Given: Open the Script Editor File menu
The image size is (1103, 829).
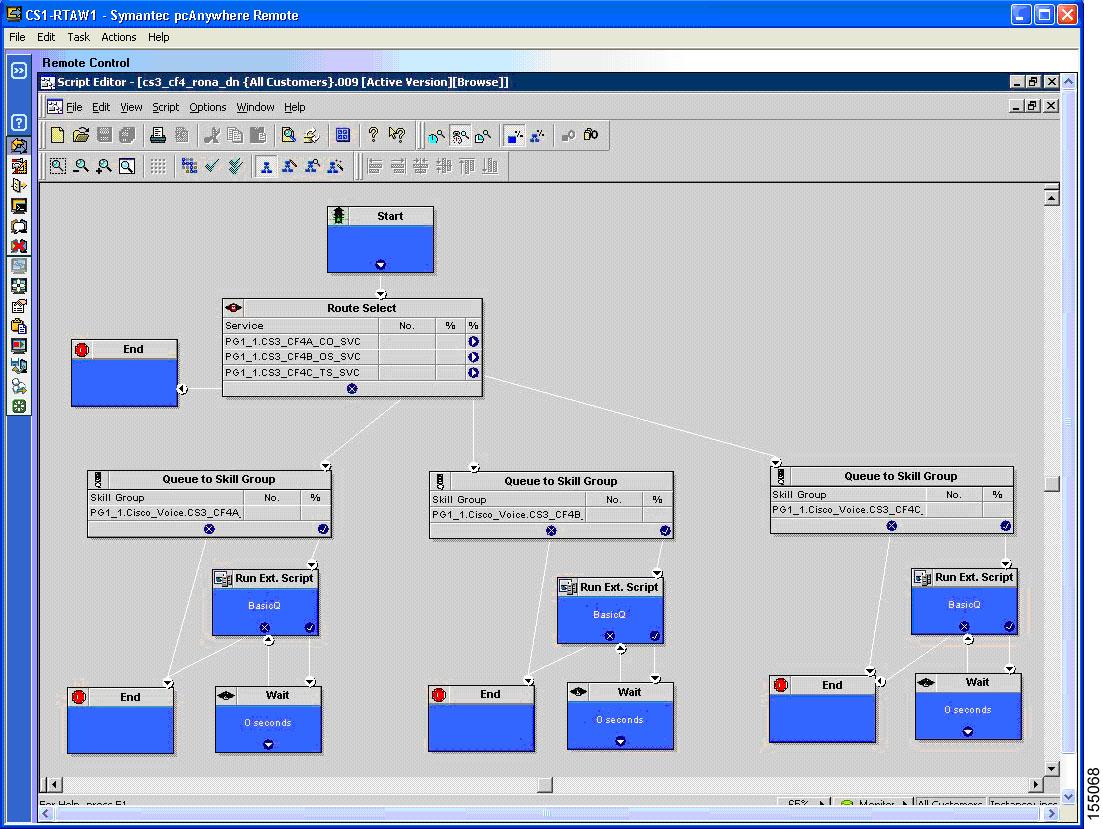Looking at the screenshot, I should (74, 107).
